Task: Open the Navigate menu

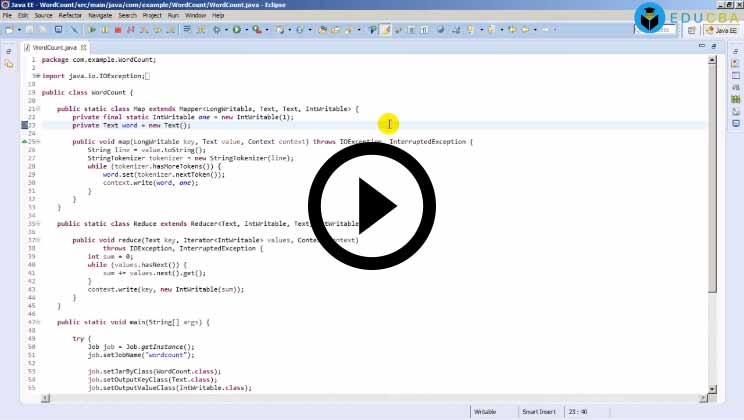Action: click(100, 16)
